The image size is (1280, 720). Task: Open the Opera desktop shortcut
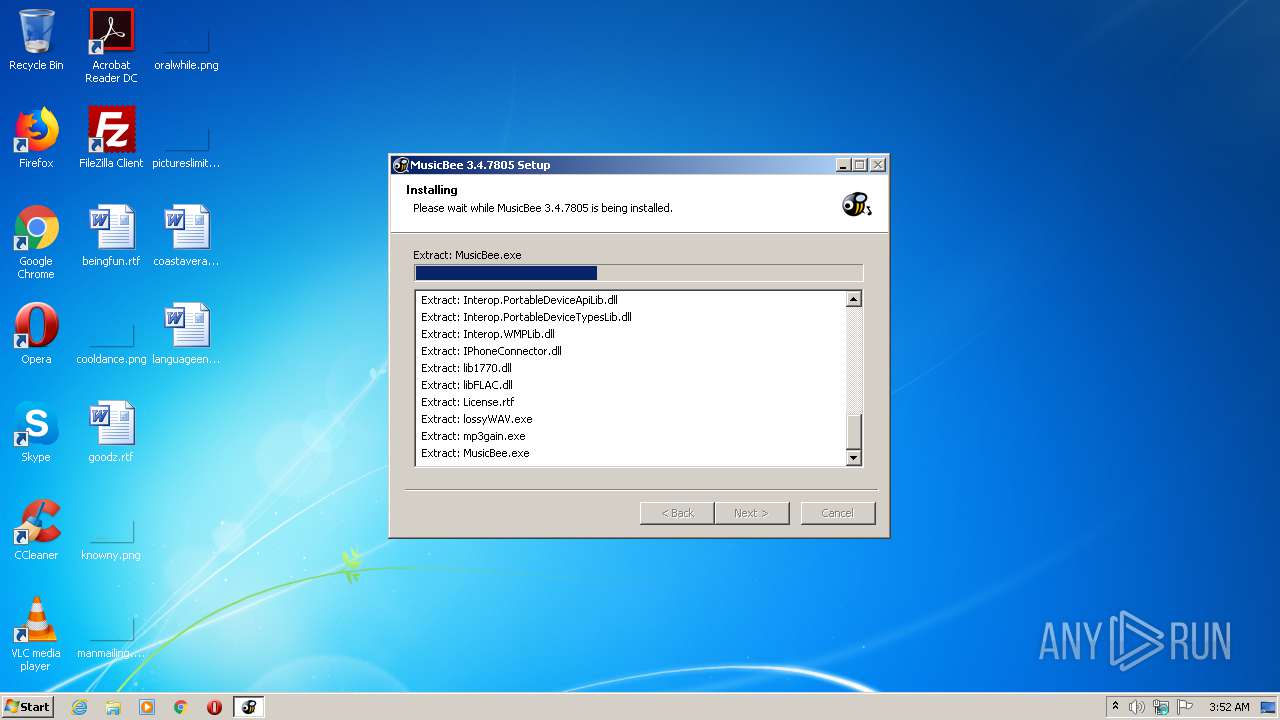36,334
